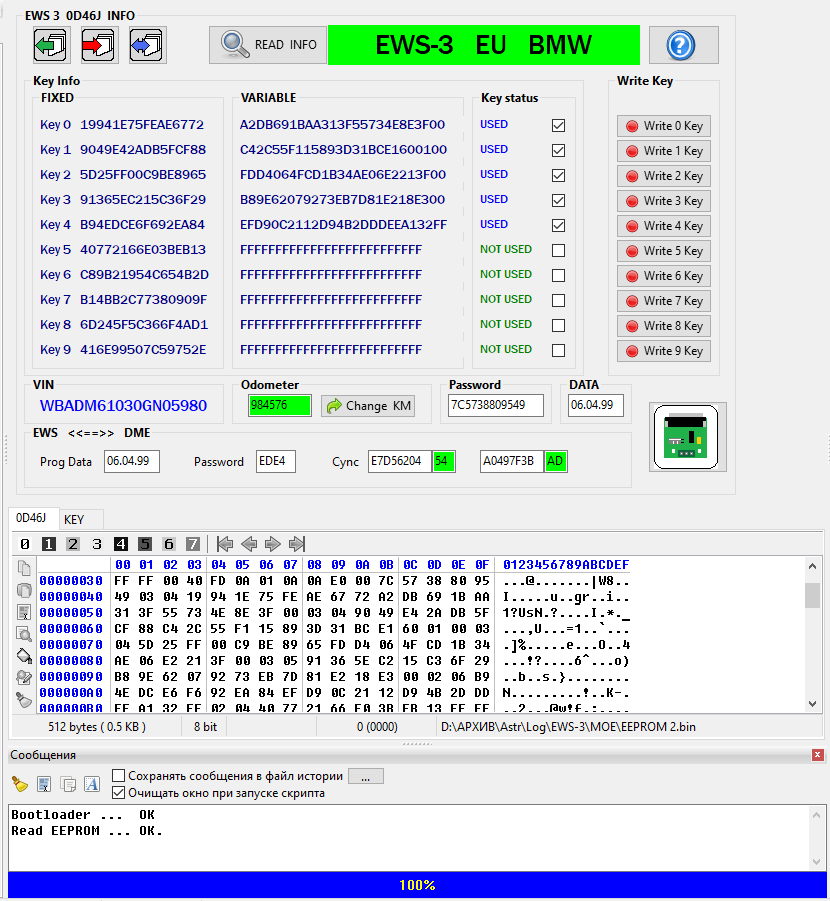Enable saving messages to the history file
Viewport: 830px width, 901px height.
pos(119,776)
